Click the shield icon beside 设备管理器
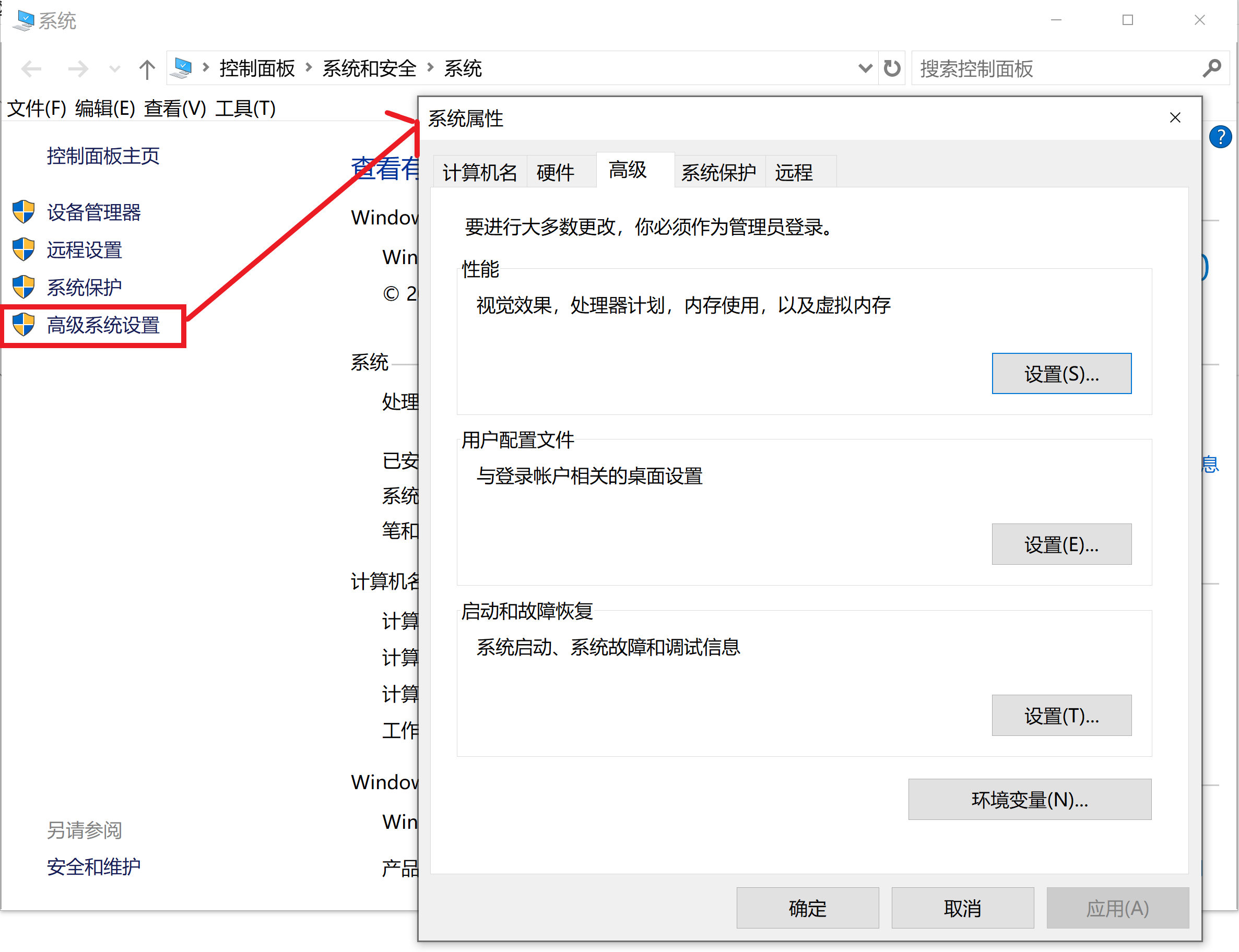The image size is (1239, 952). (24, 212)
